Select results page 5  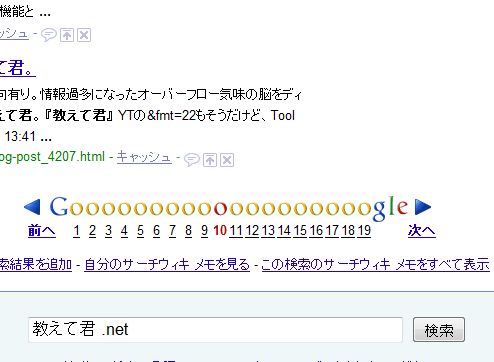pos(140,231)
